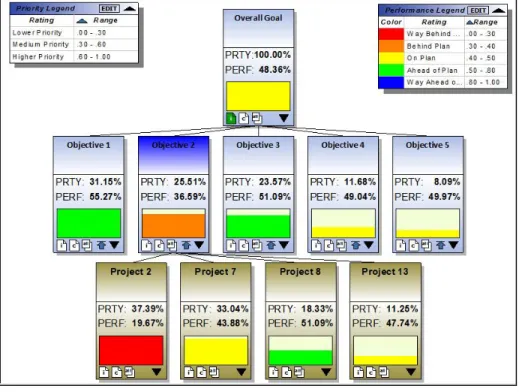Open Objective 4 'all' documents icon
The width and height of the screenshot is (519, 392).
tap(342, 245)
